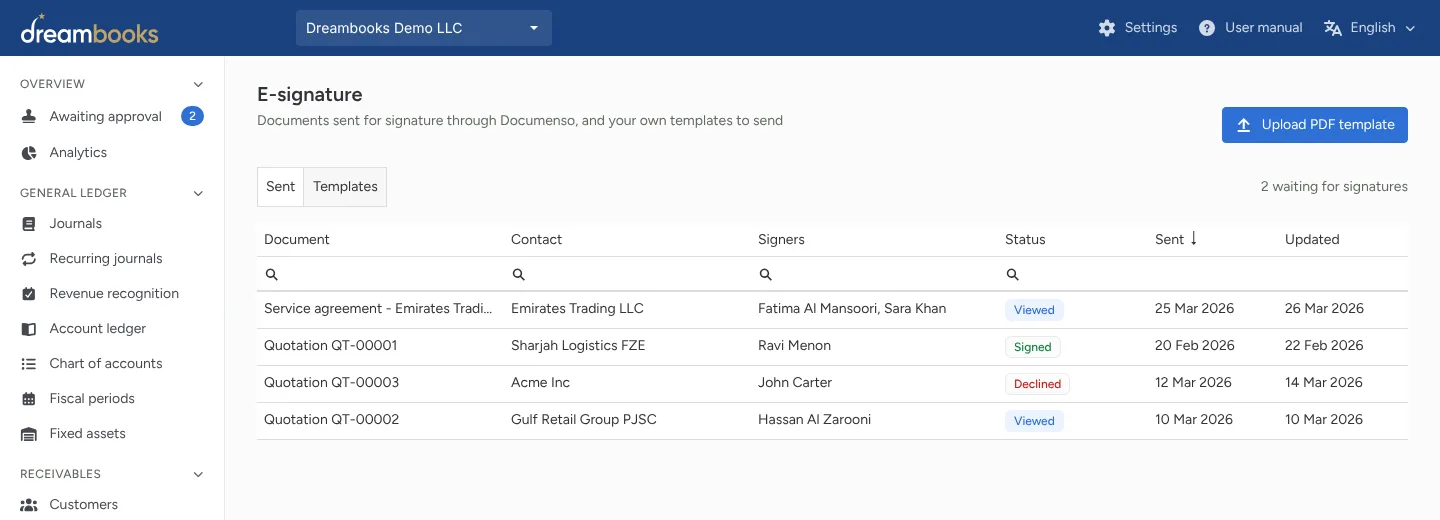Click the Customers people icon
This screenshot has width=1440, height=520.
tap(29, 505)
